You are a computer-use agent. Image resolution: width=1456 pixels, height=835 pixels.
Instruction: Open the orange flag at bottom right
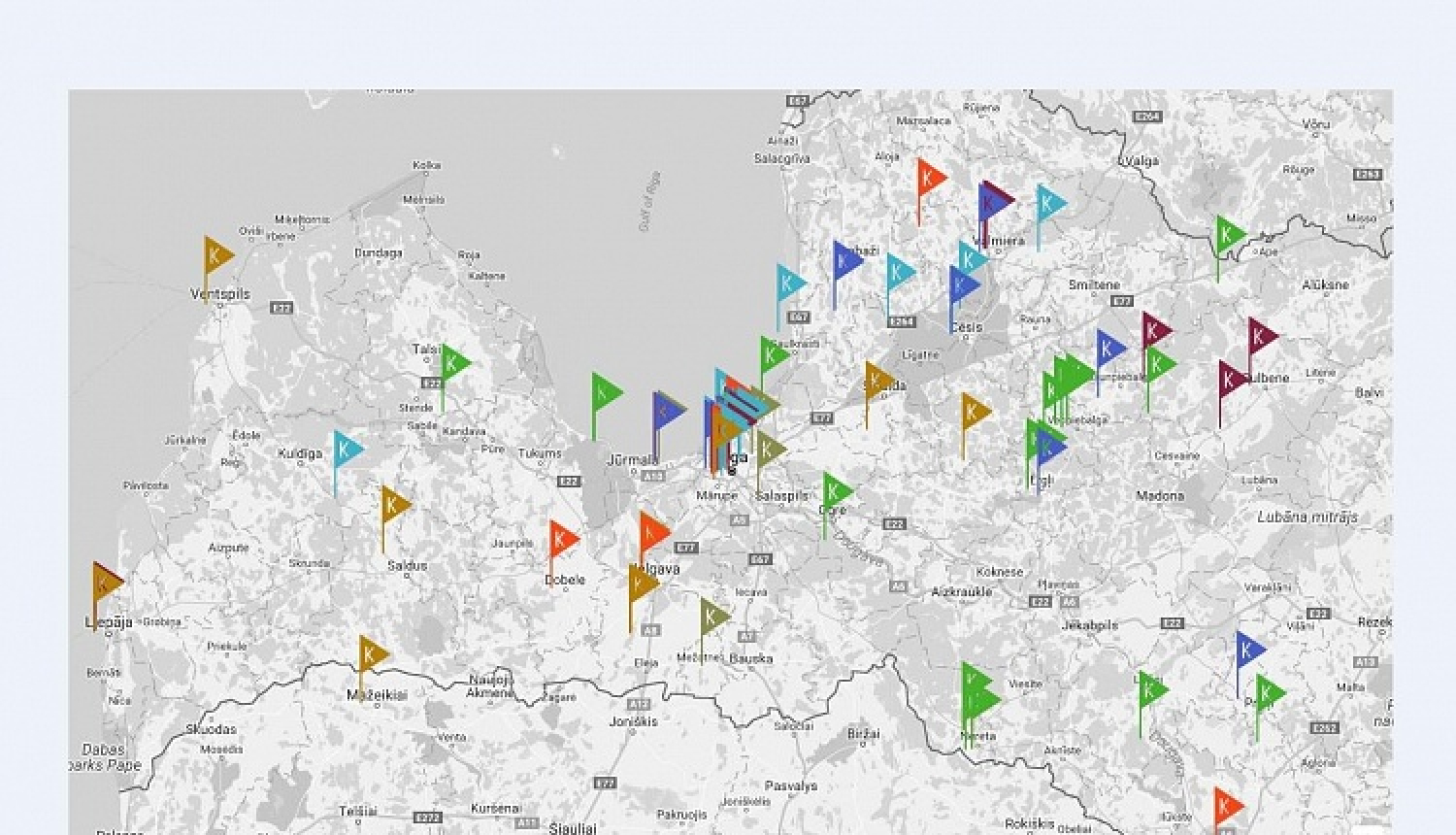pyautogui.click(x=1225, y=806)
